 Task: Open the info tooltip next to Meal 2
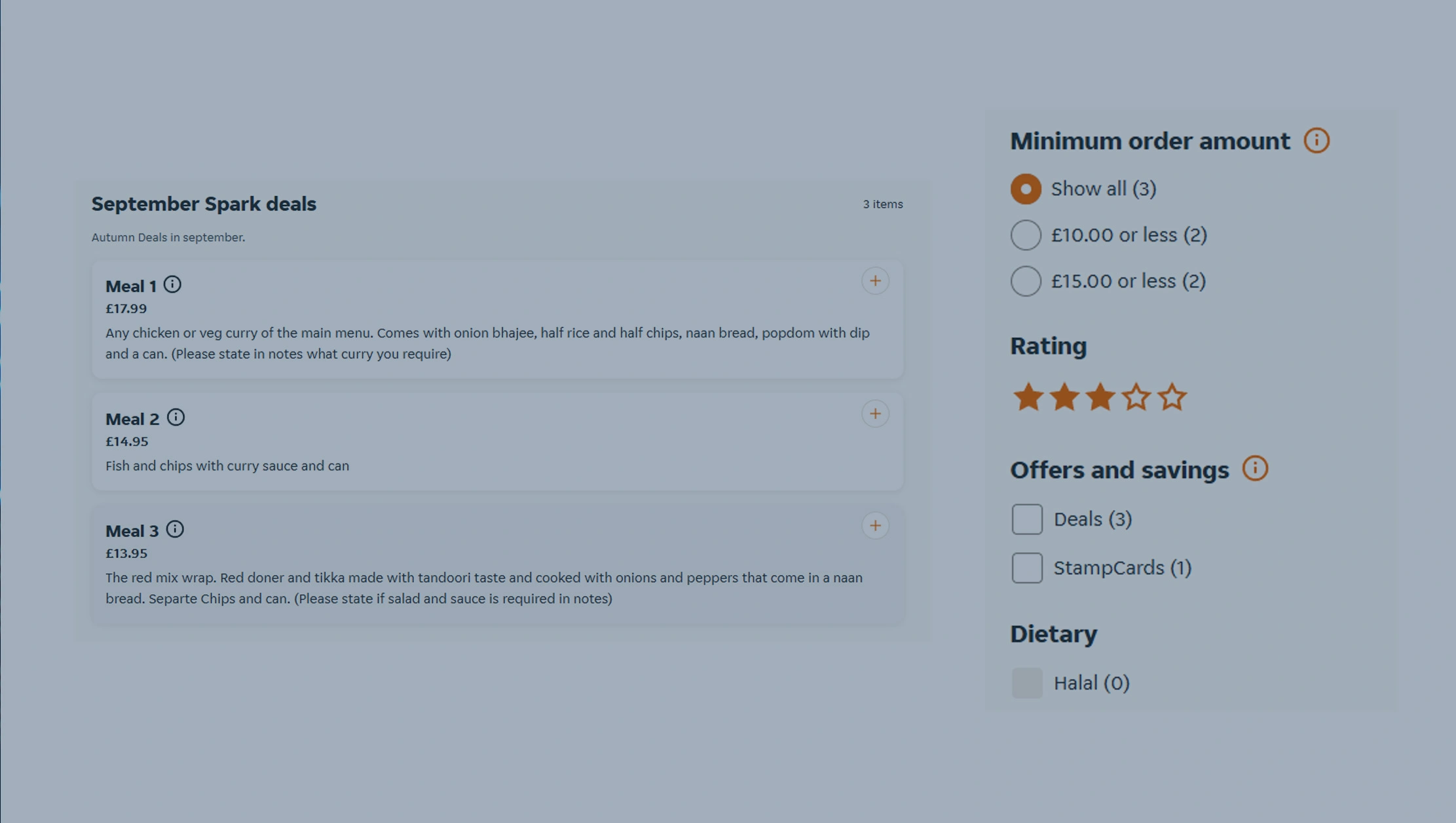click(x=176, y=418)
